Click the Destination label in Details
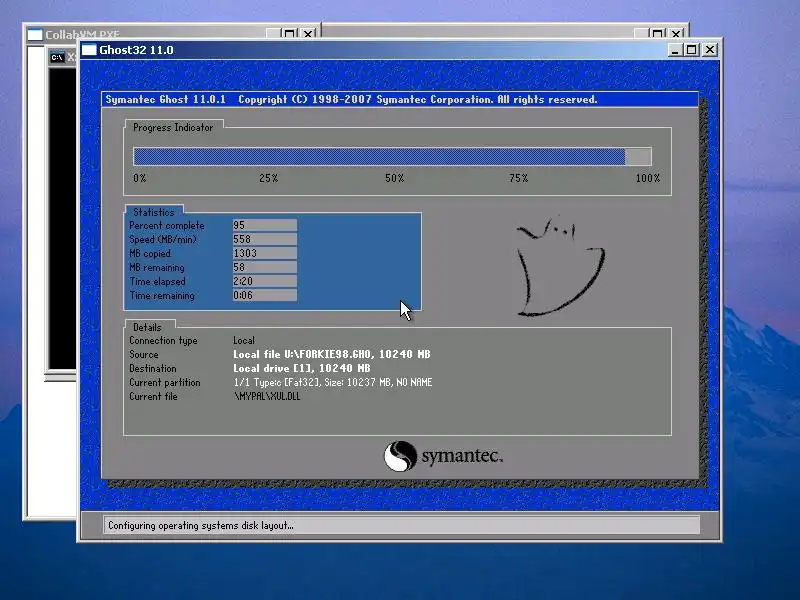Screen dimensions: 800x600 pos(153,368)
